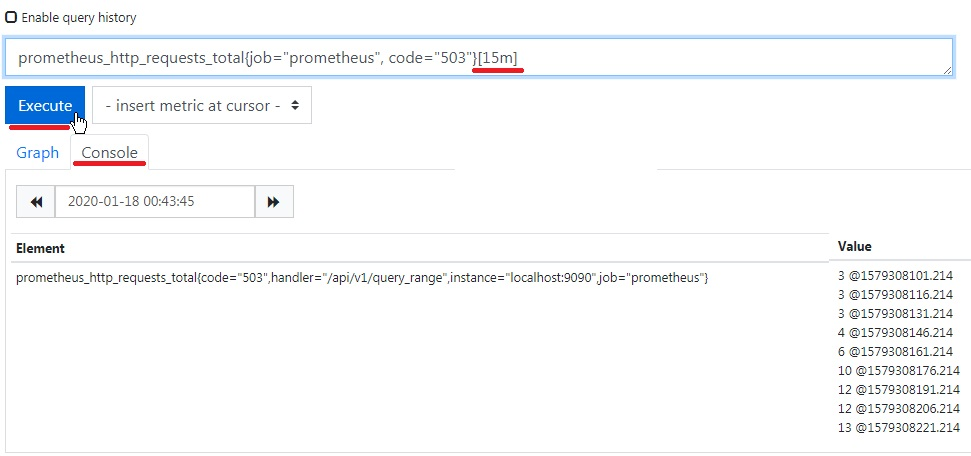Viewport: 971px width, 456px height.
Task: Click the value 6 @1579308161.214
Action: click(895, 352)
